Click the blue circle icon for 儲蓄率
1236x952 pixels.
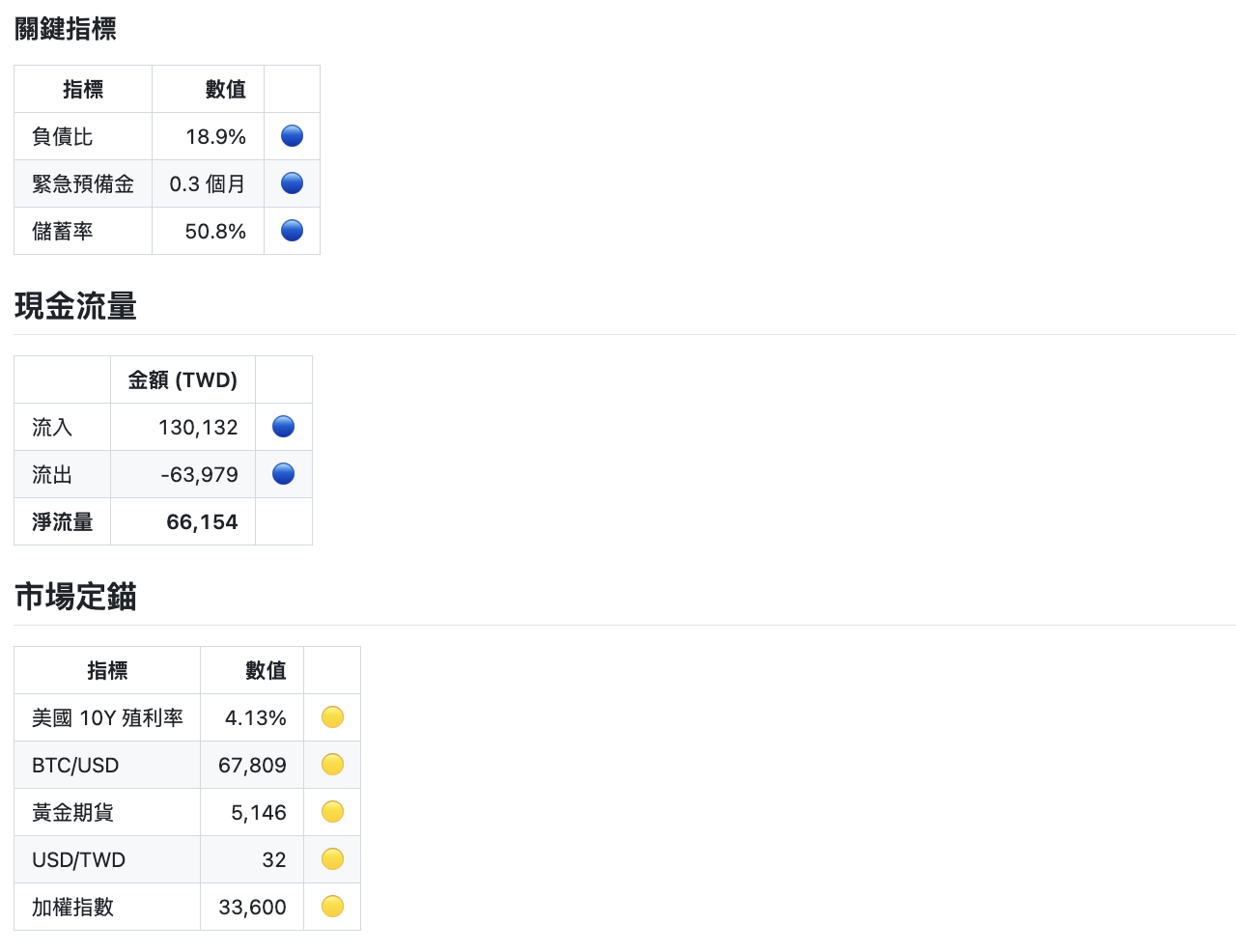[292, 230]
